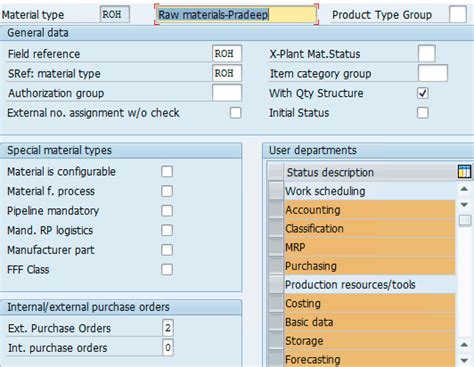Click the Storage row selector button
This screenshot has width=474, height=367.
coord(276,341)
